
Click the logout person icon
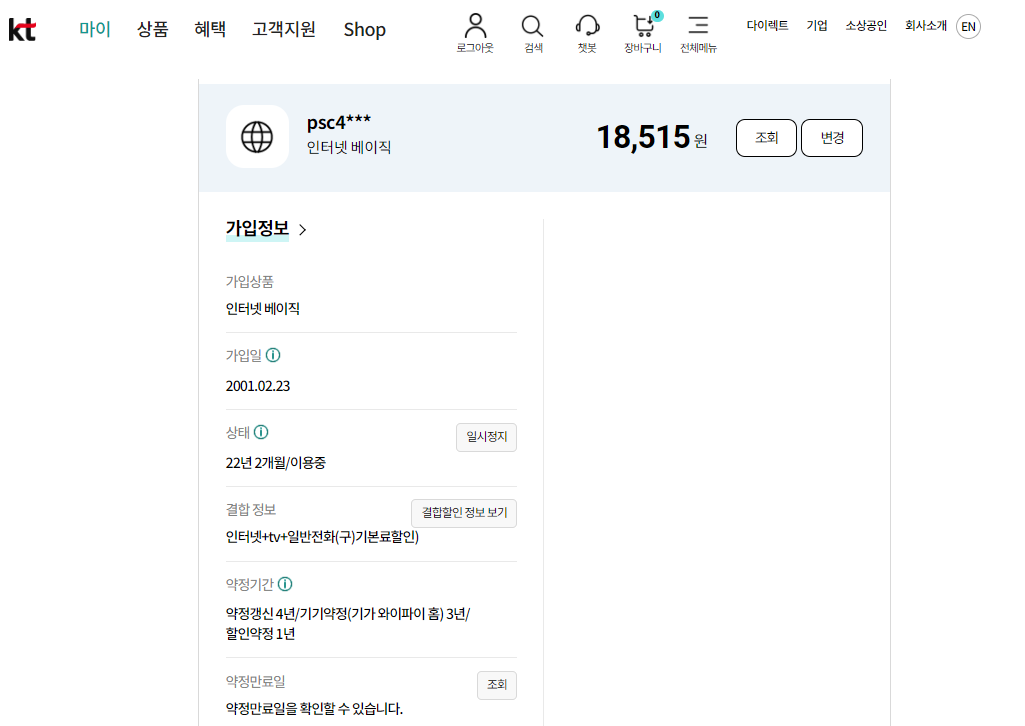(475, 27)
